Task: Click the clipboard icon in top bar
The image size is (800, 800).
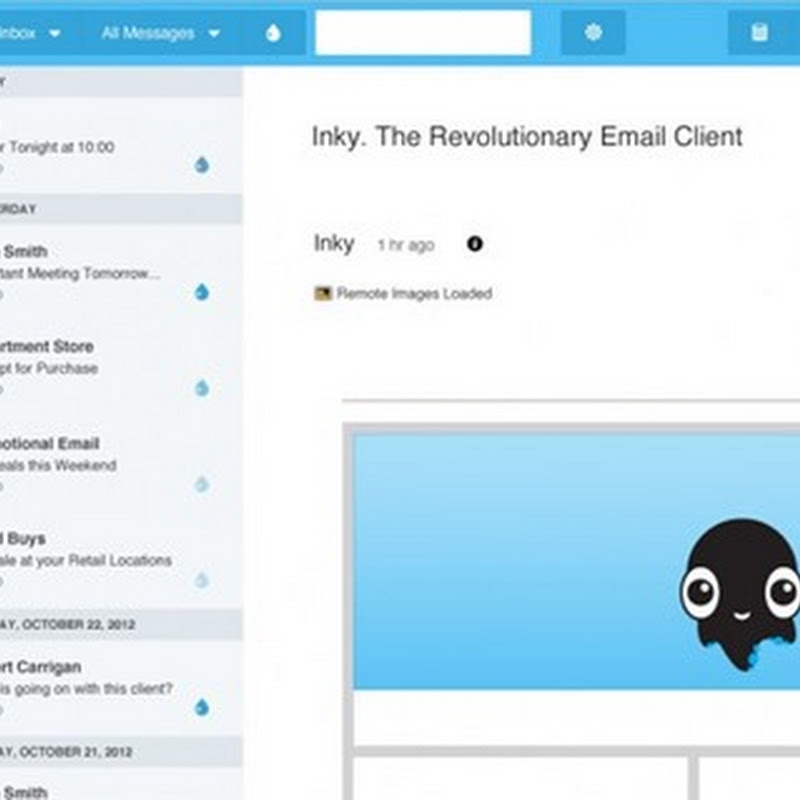Action: (759, 32)
